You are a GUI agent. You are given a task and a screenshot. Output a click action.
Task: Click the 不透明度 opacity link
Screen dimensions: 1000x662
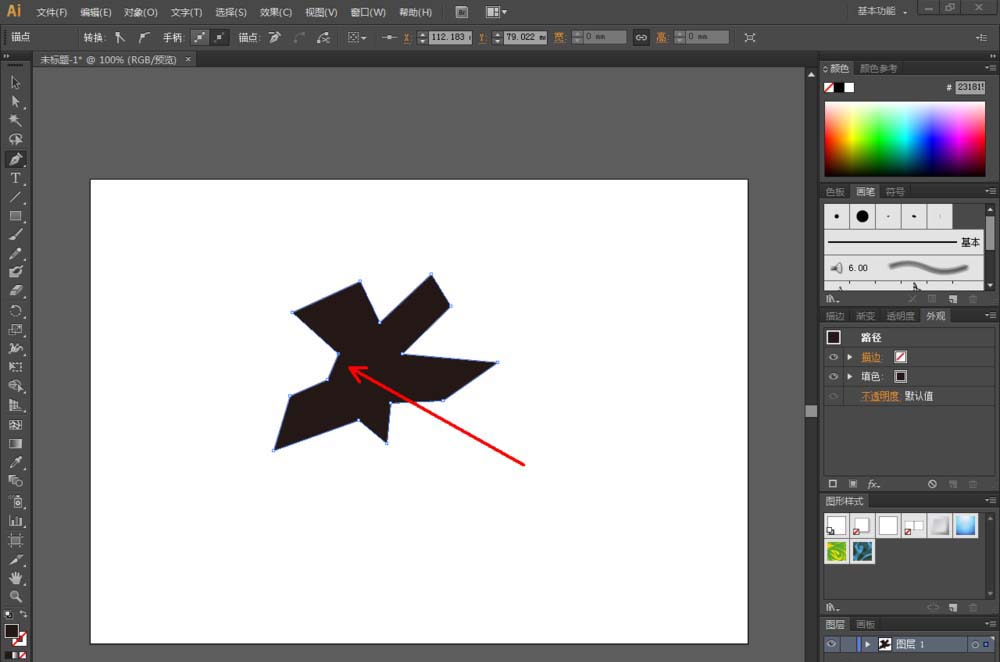[880, 396]
